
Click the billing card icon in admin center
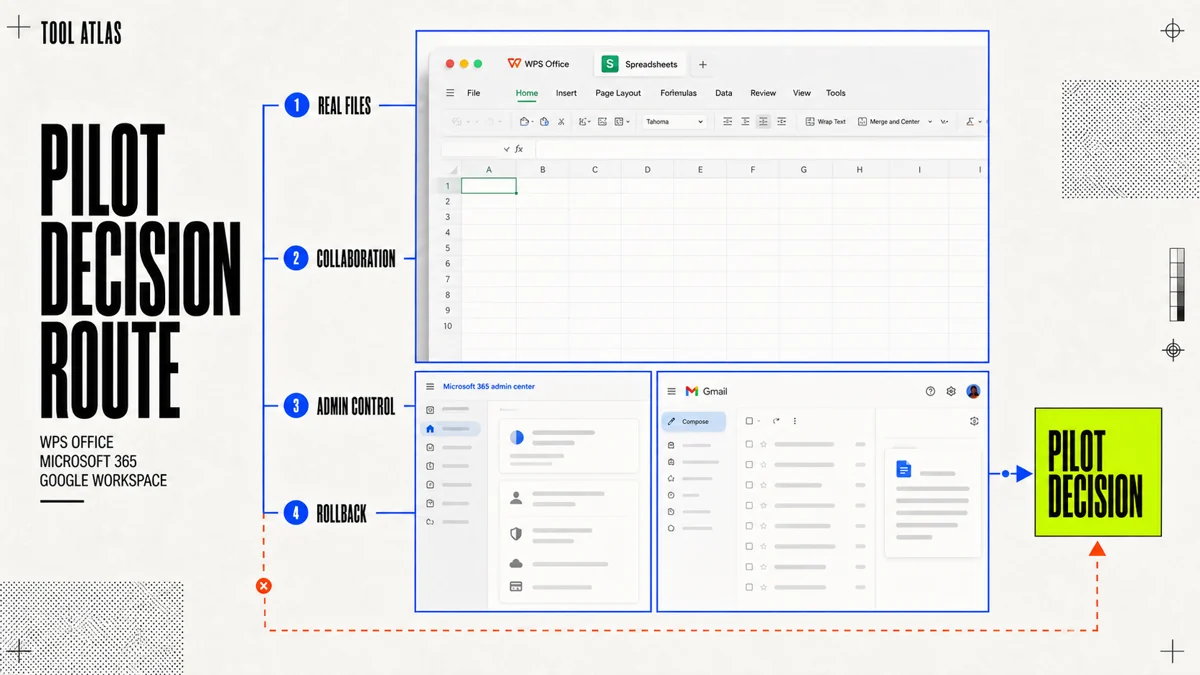click(516, 587)
